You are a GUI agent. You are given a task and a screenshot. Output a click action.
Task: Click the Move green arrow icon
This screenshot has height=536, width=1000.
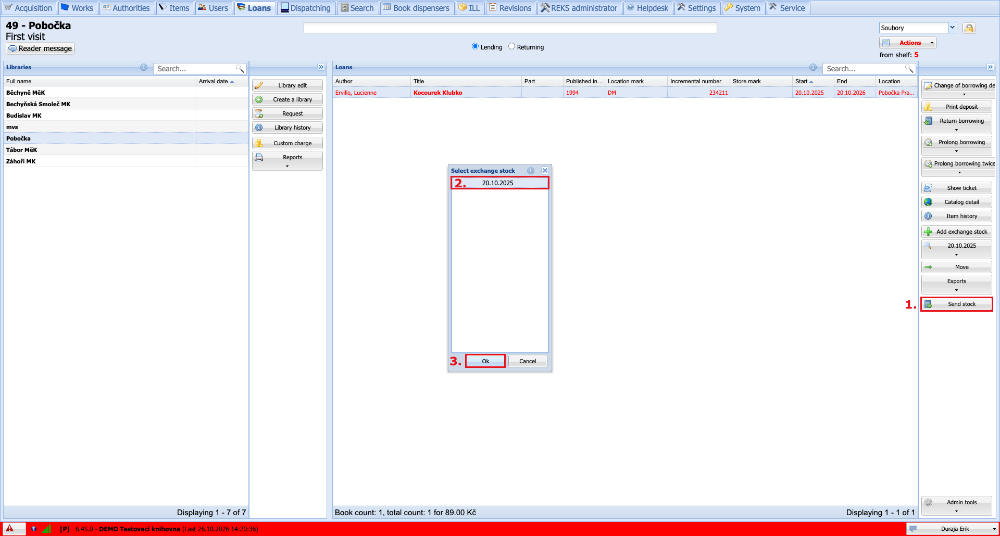[x=928, y=267]
